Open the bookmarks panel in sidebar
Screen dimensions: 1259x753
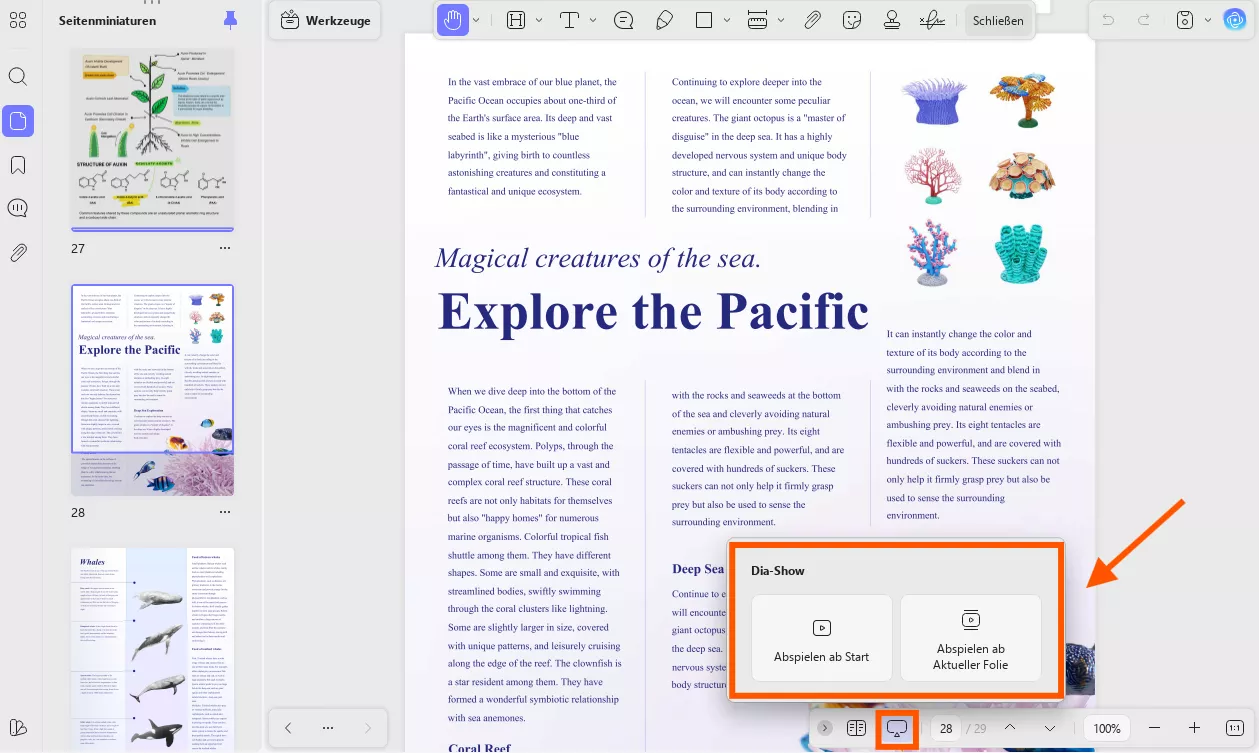tap(18, 165)
